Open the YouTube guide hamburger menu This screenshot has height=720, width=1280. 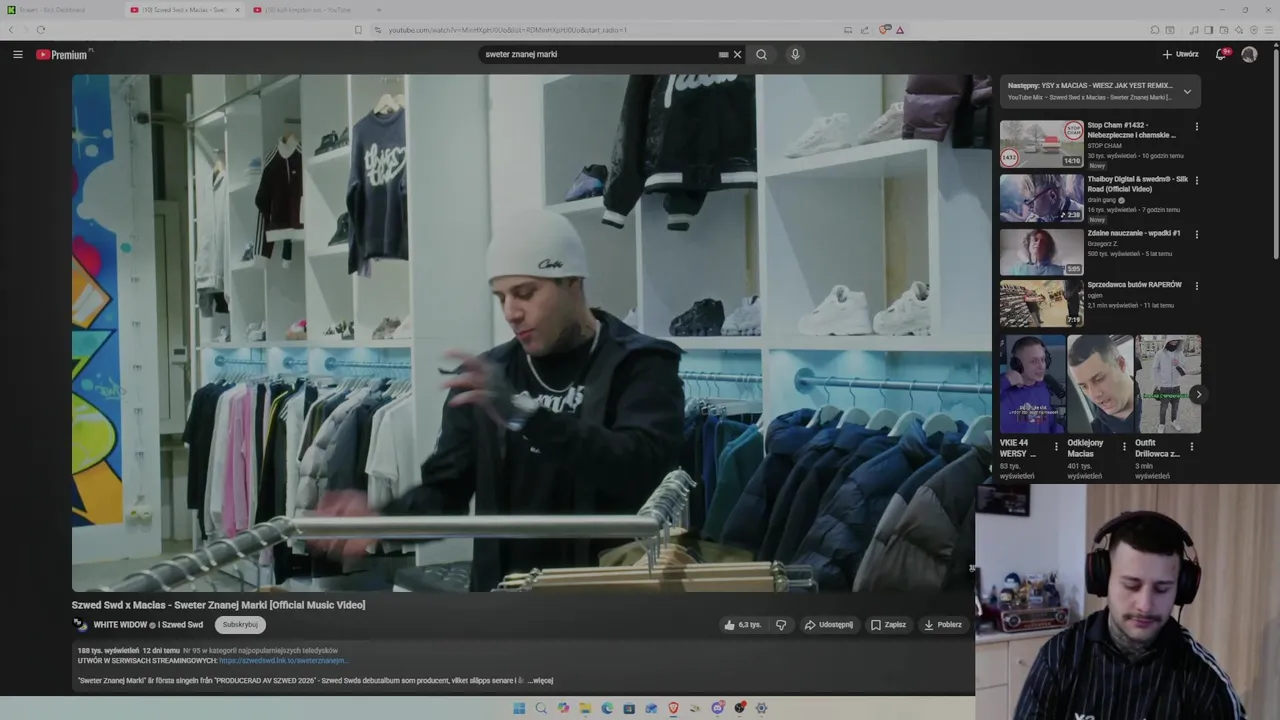point(18,54)
